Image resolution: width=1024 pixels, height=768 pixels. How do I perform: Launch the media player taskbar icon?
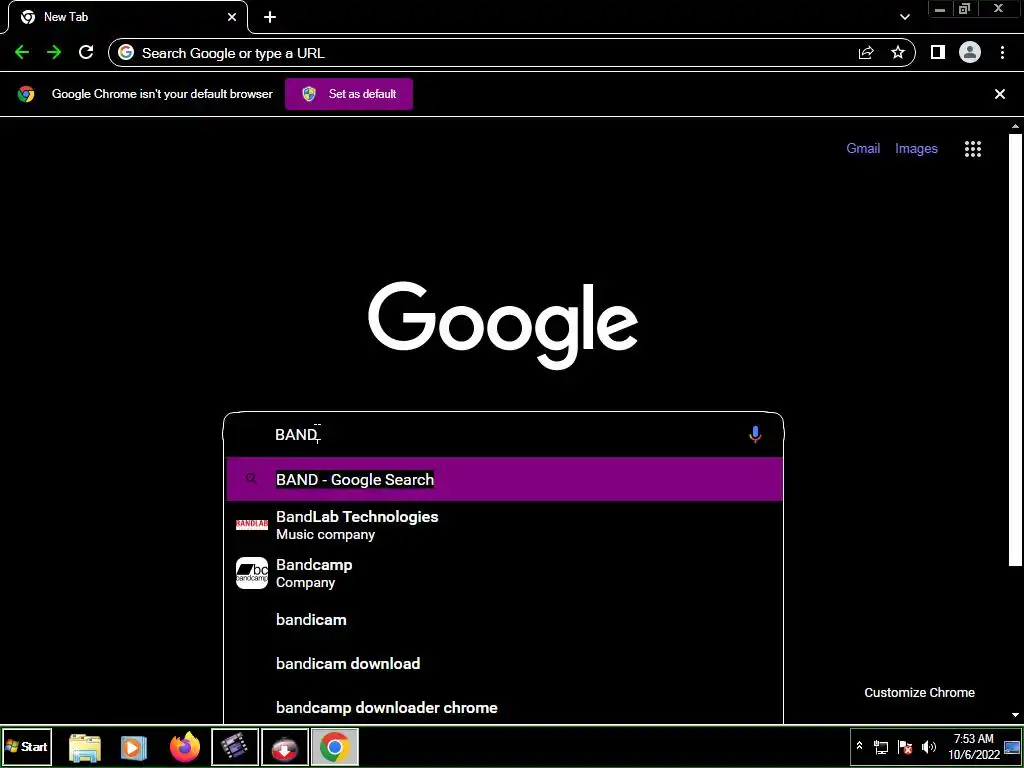tap(134, 747)
